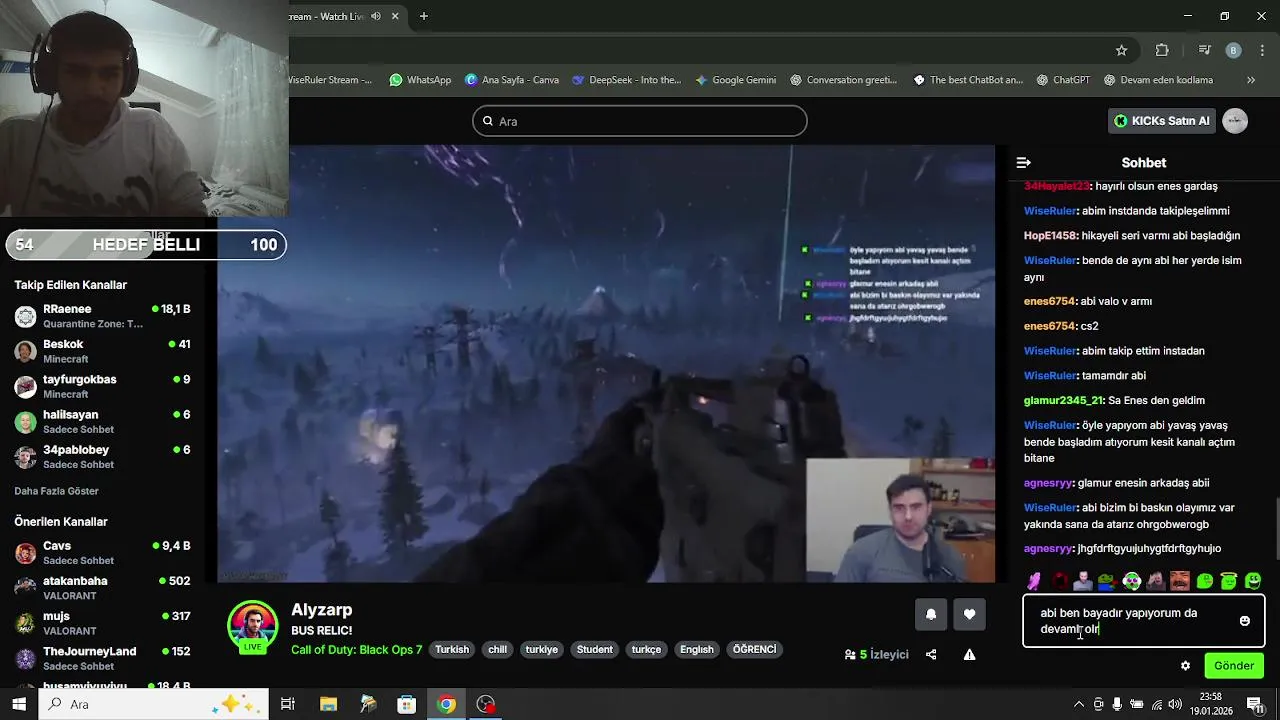Bookmark this page with star icon
The width and height of the screenshot is (1280, 720).
(x=1121, y=50)
